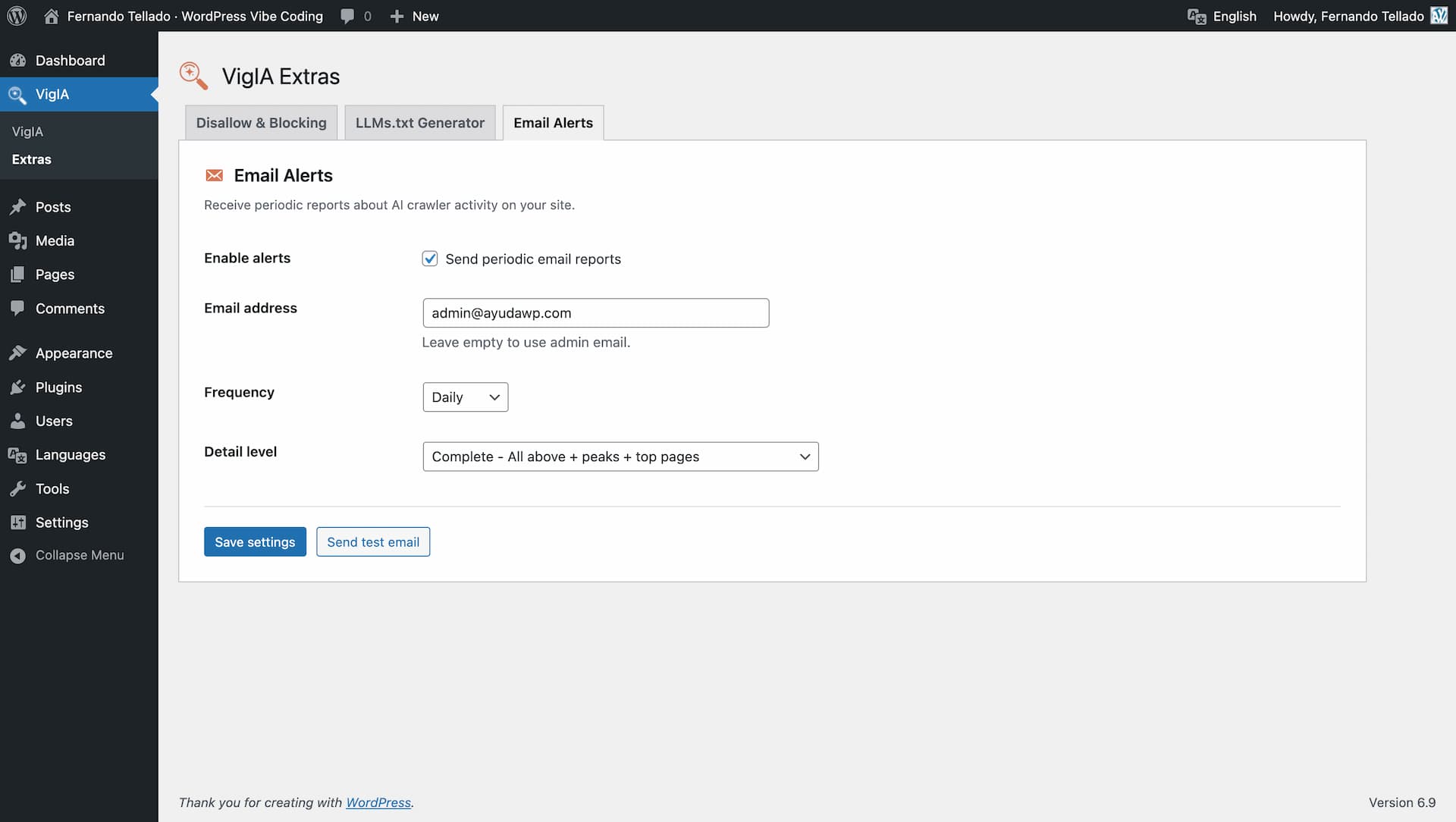This screenshot has height=822, width=1456.
Task: Click the Save settings button
Action: pyautogui.click(x=255, y=541)
